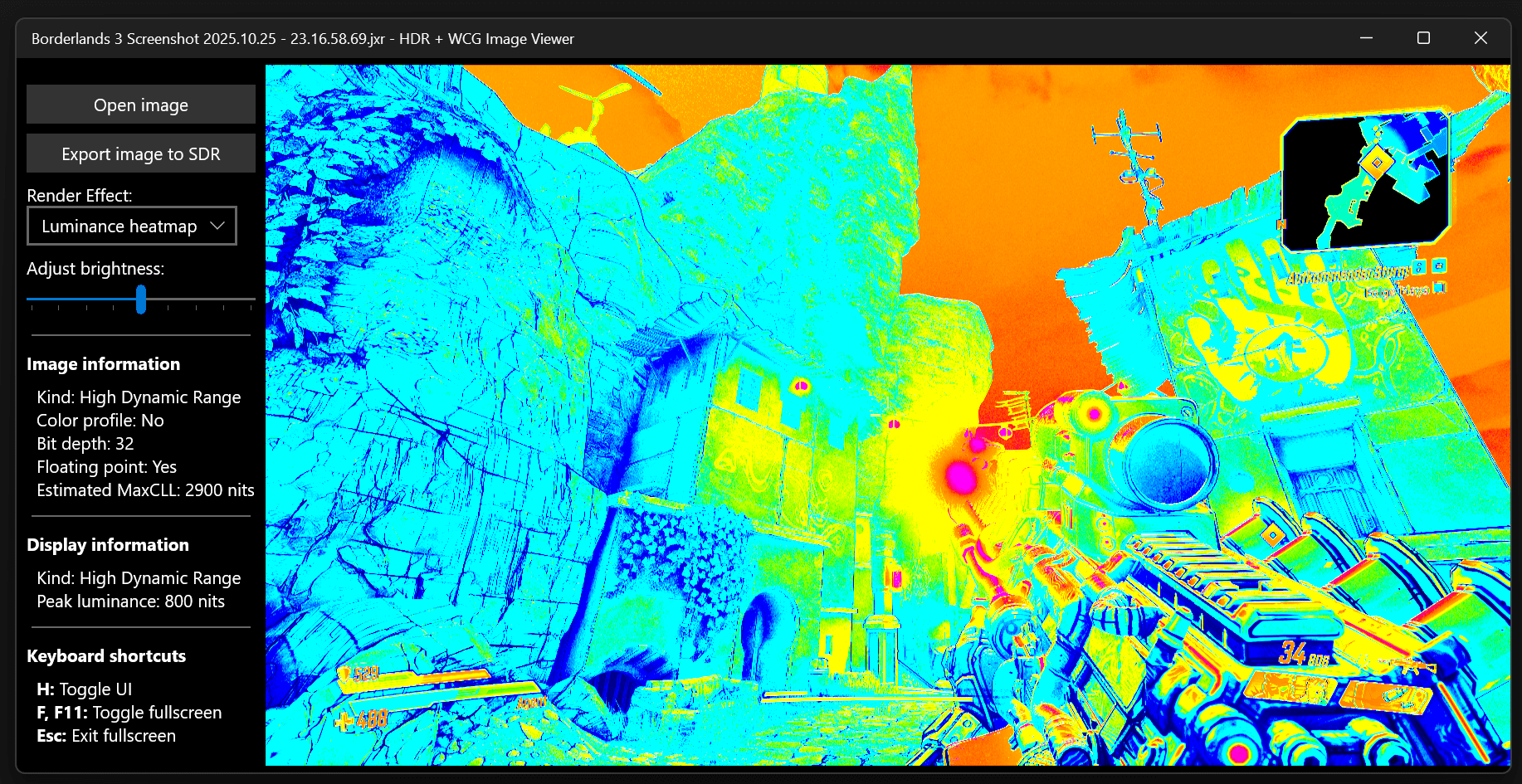Click the luminance heatmap image preview
The image size is (1522, 784).
point(887,415)
